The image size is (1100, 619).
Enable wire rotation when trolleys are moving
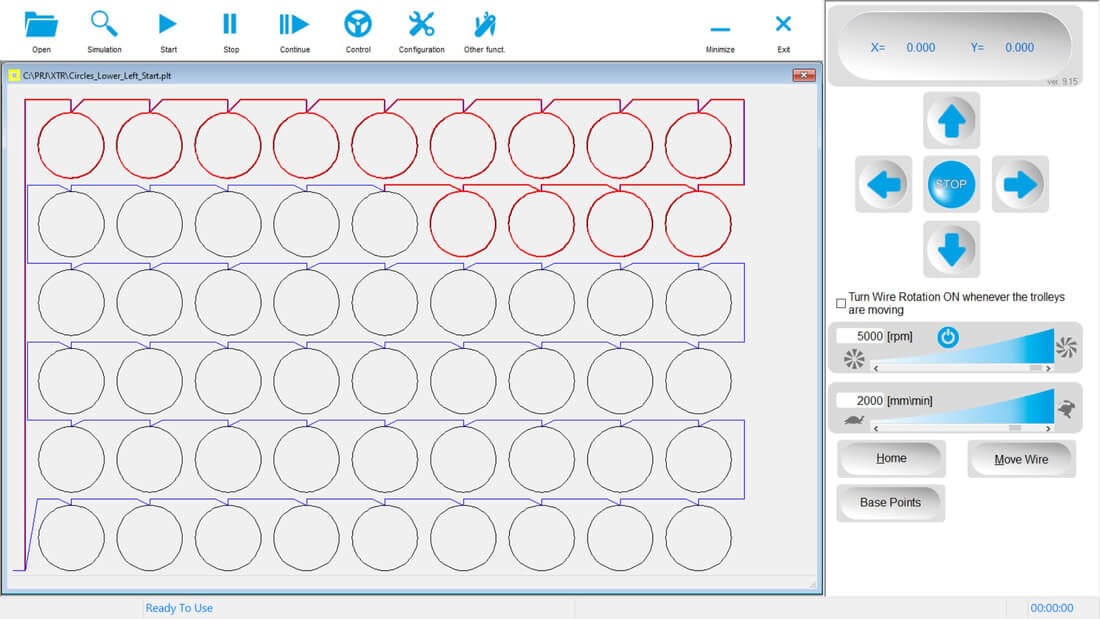[x=841, y=301]
